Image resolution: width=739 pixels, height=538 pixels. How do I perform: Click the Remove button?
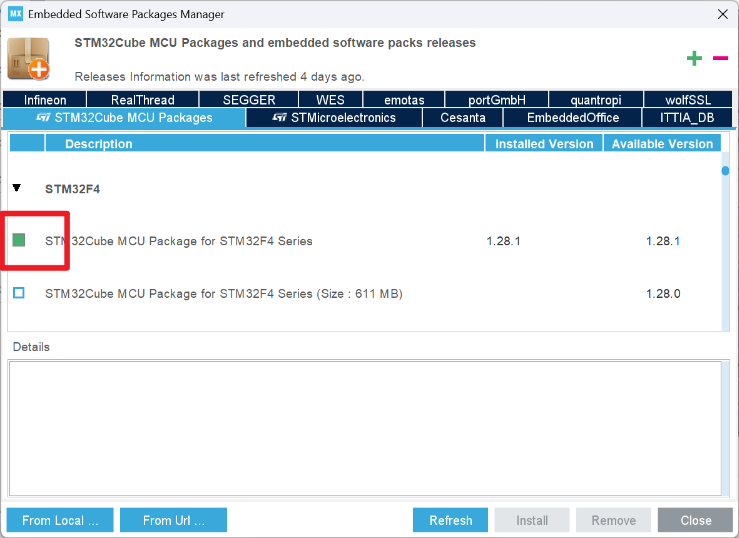click(614, 520)
